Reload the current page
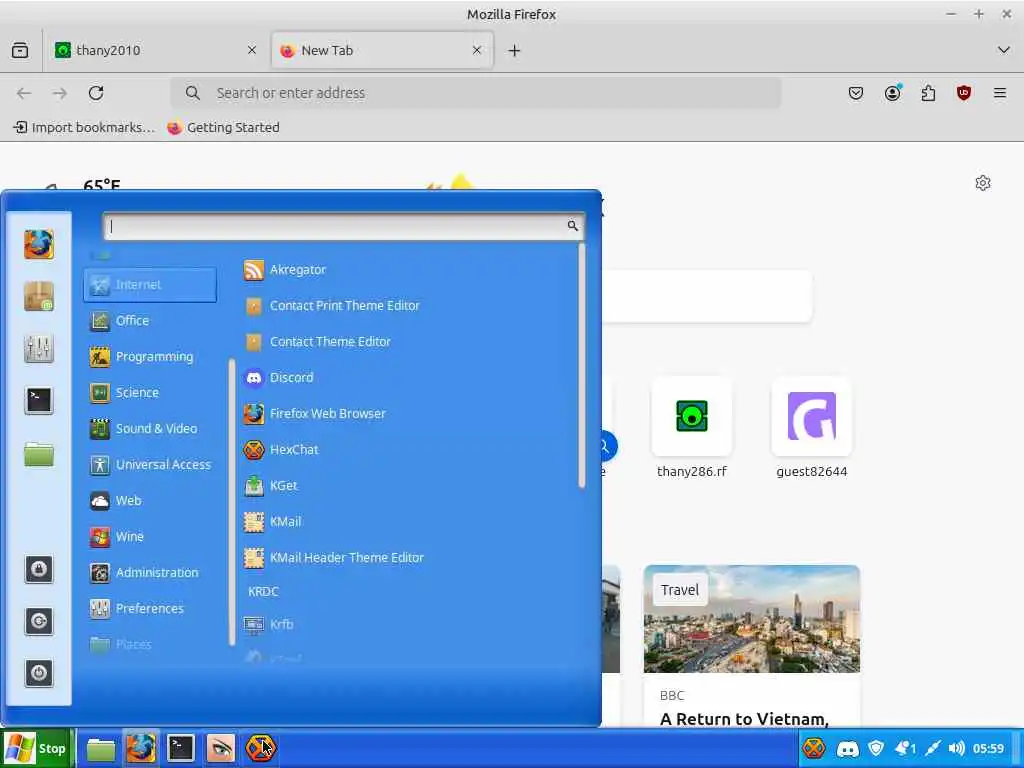 click(x=96, y=93)
